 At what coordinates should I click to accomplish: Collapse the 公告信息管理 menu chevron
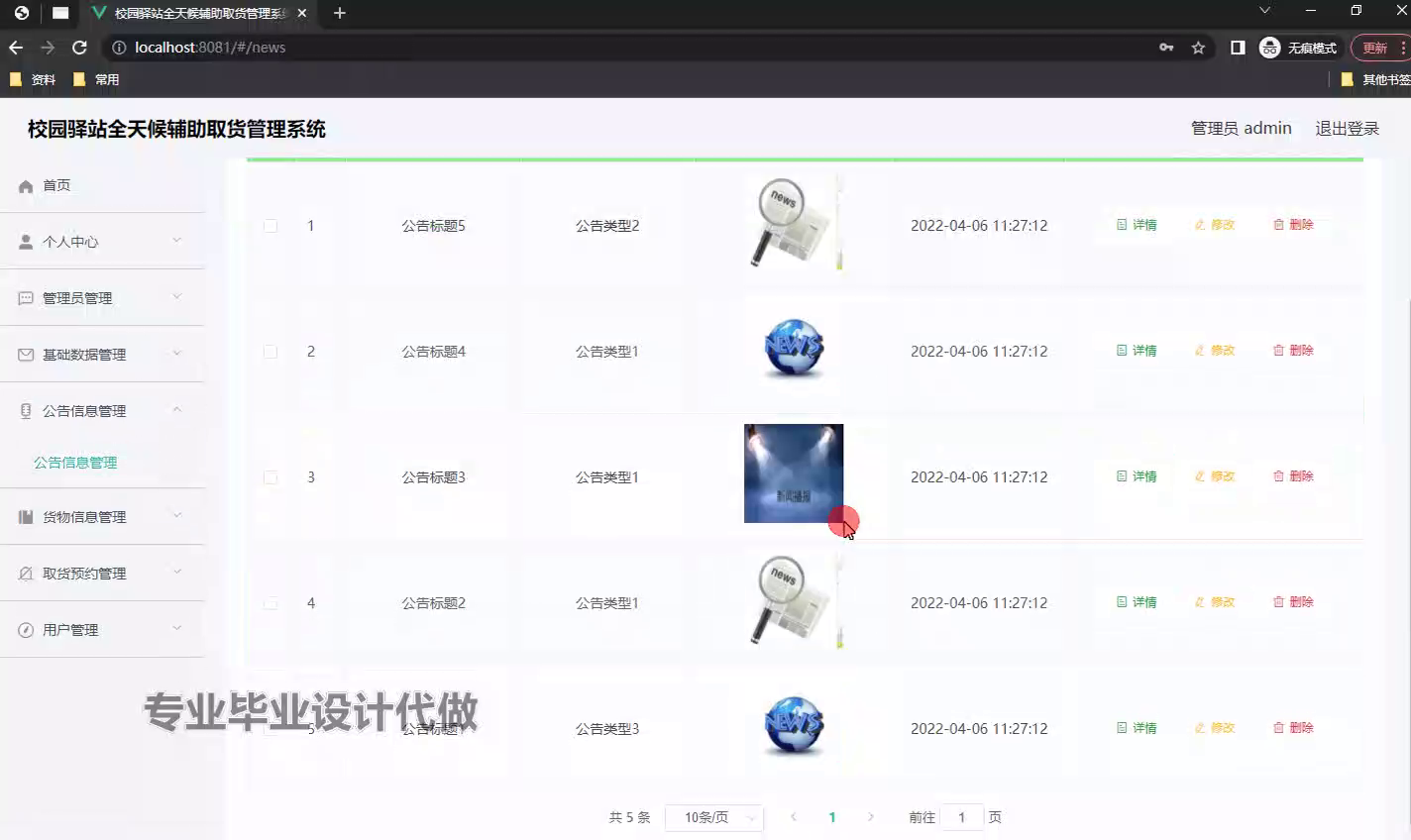(177, 410)
